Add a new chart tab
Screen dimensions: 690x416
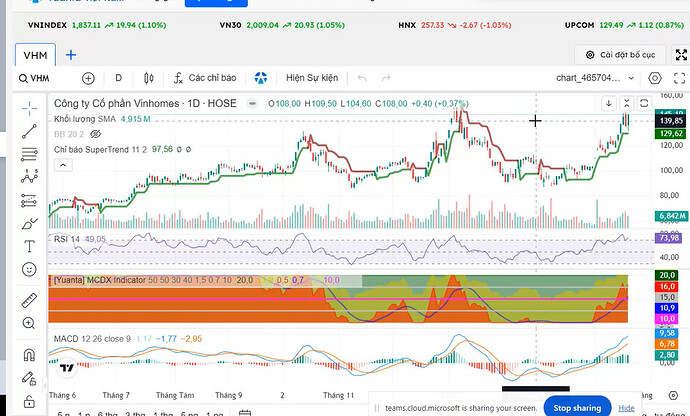point(71,55)
